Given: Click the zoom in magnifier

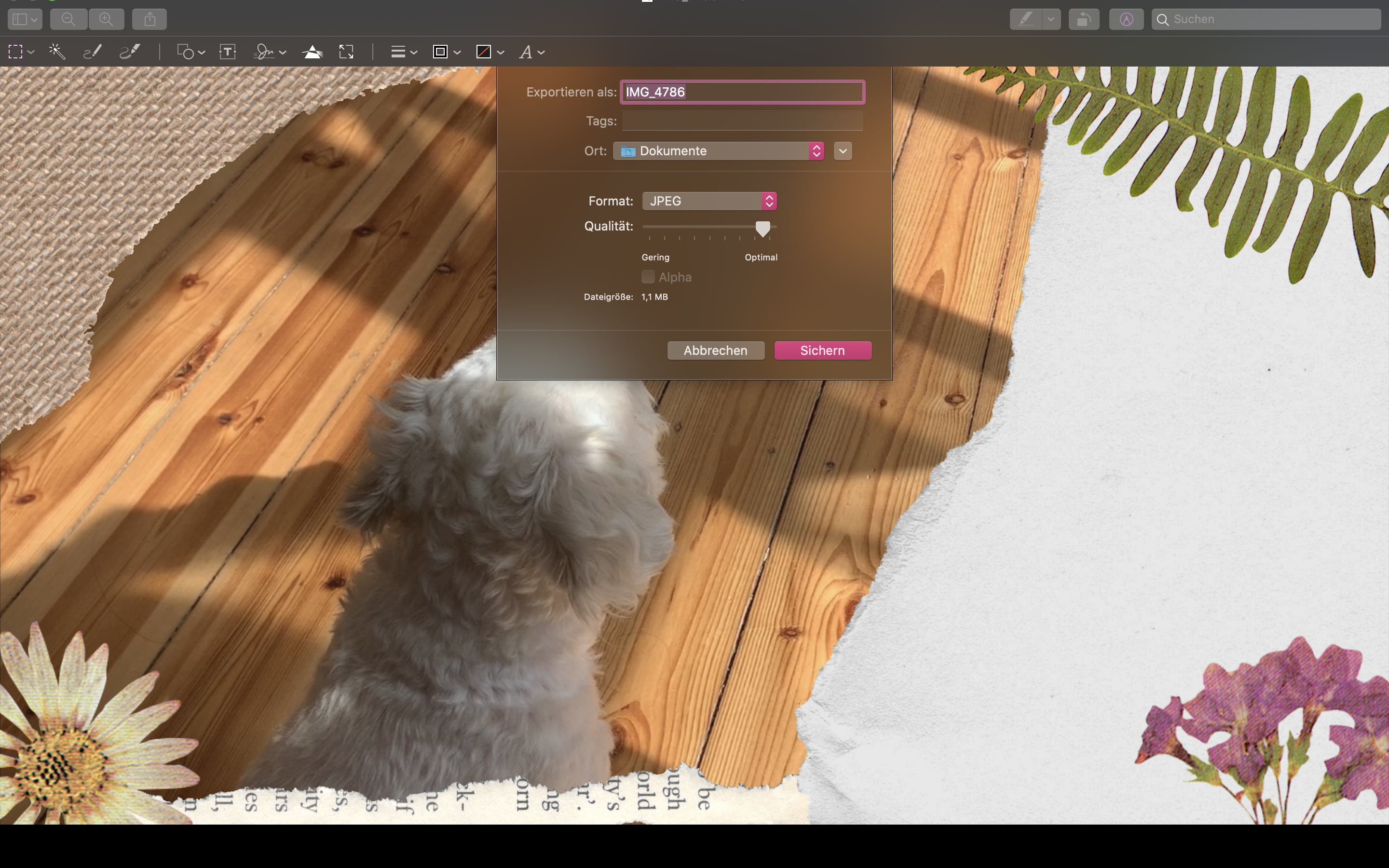Looking at the screenshot, I should (106, 19).
